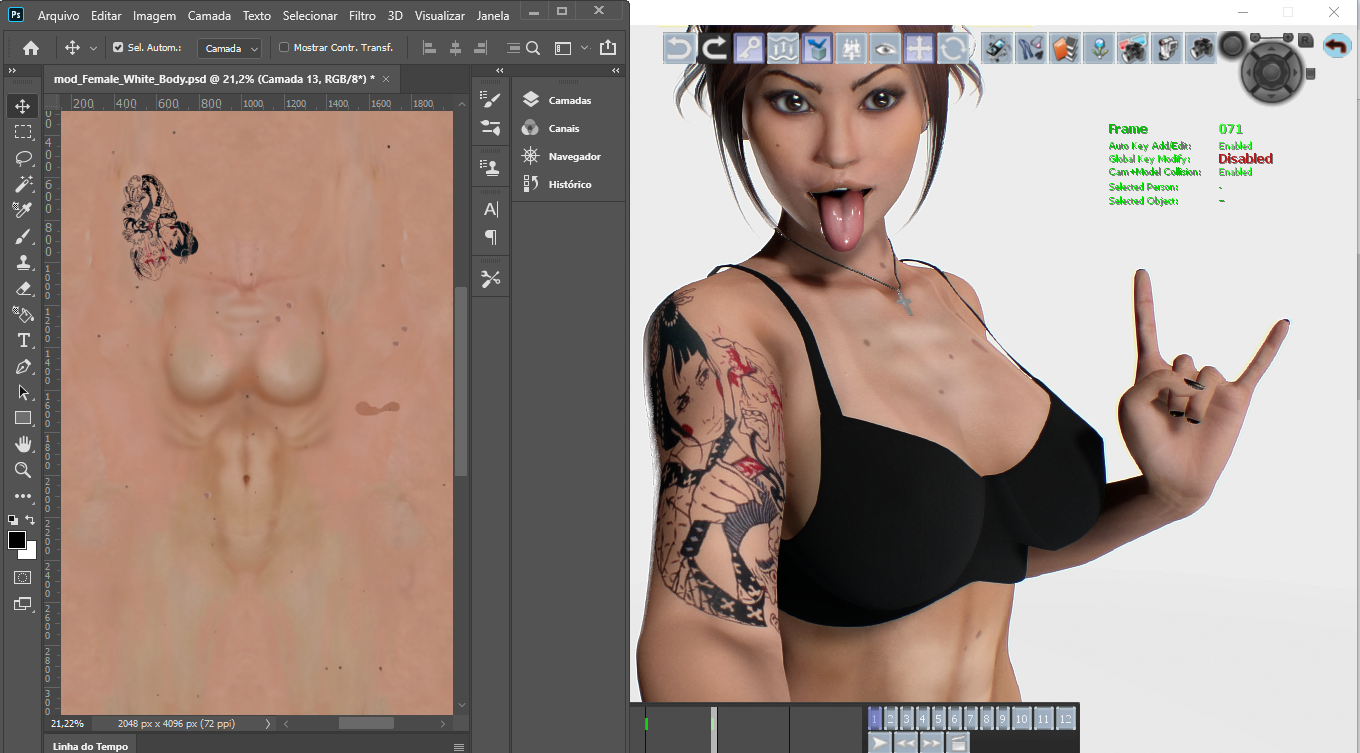Select the Hand tool
This screenshot has height=753, width=1360.
click(x=23, y=444)
